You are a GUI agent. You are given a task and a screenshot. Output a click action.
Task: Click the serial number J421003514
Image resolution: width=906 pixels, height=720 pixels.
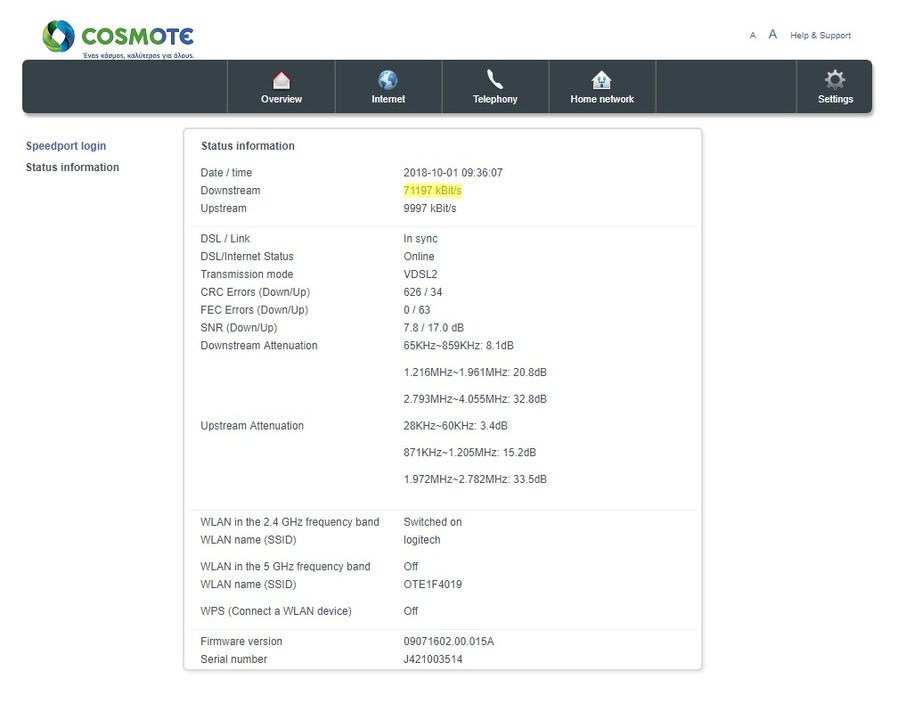pos(433,659)
